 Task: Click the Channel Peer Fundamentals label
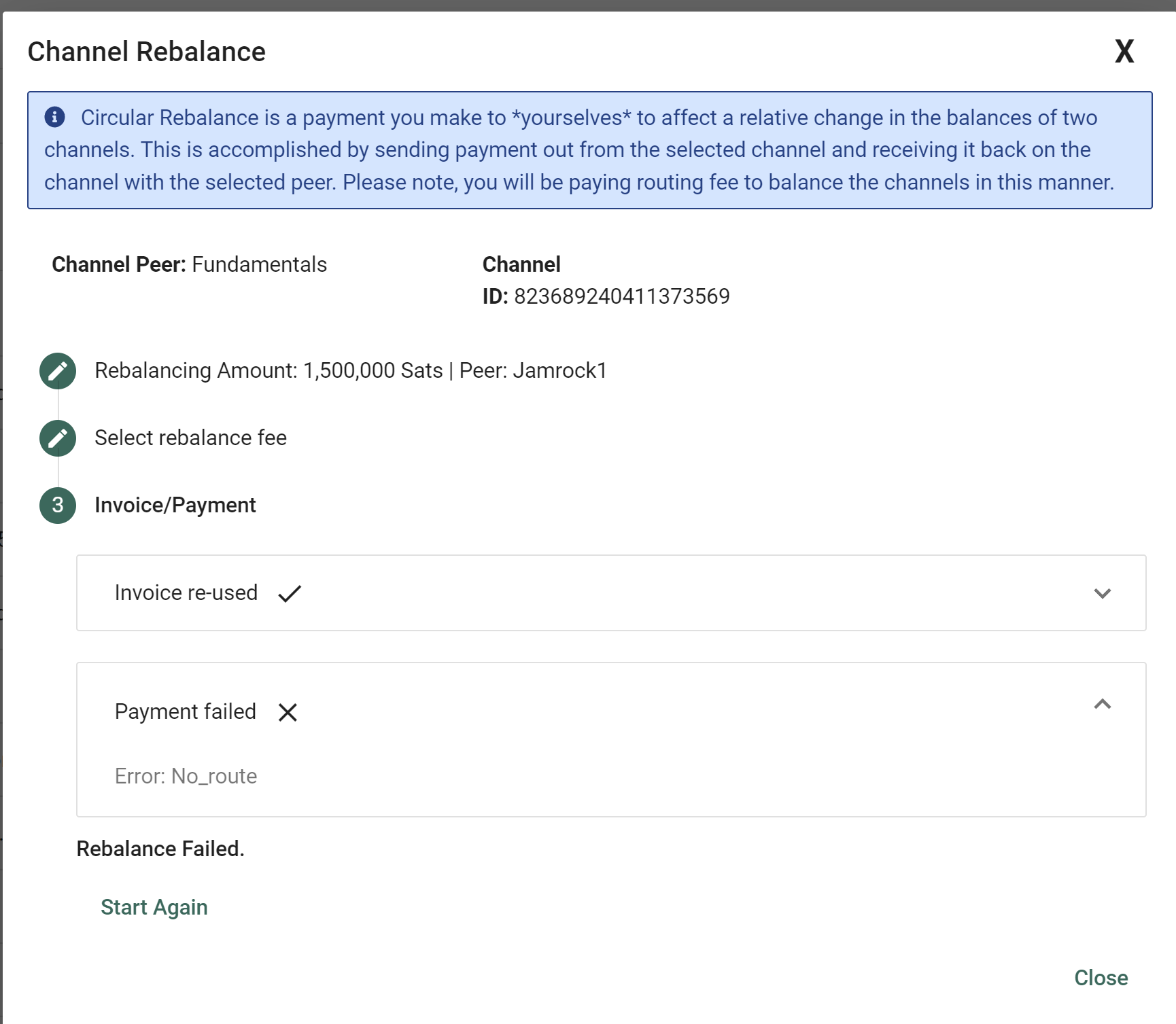point(189,264)
